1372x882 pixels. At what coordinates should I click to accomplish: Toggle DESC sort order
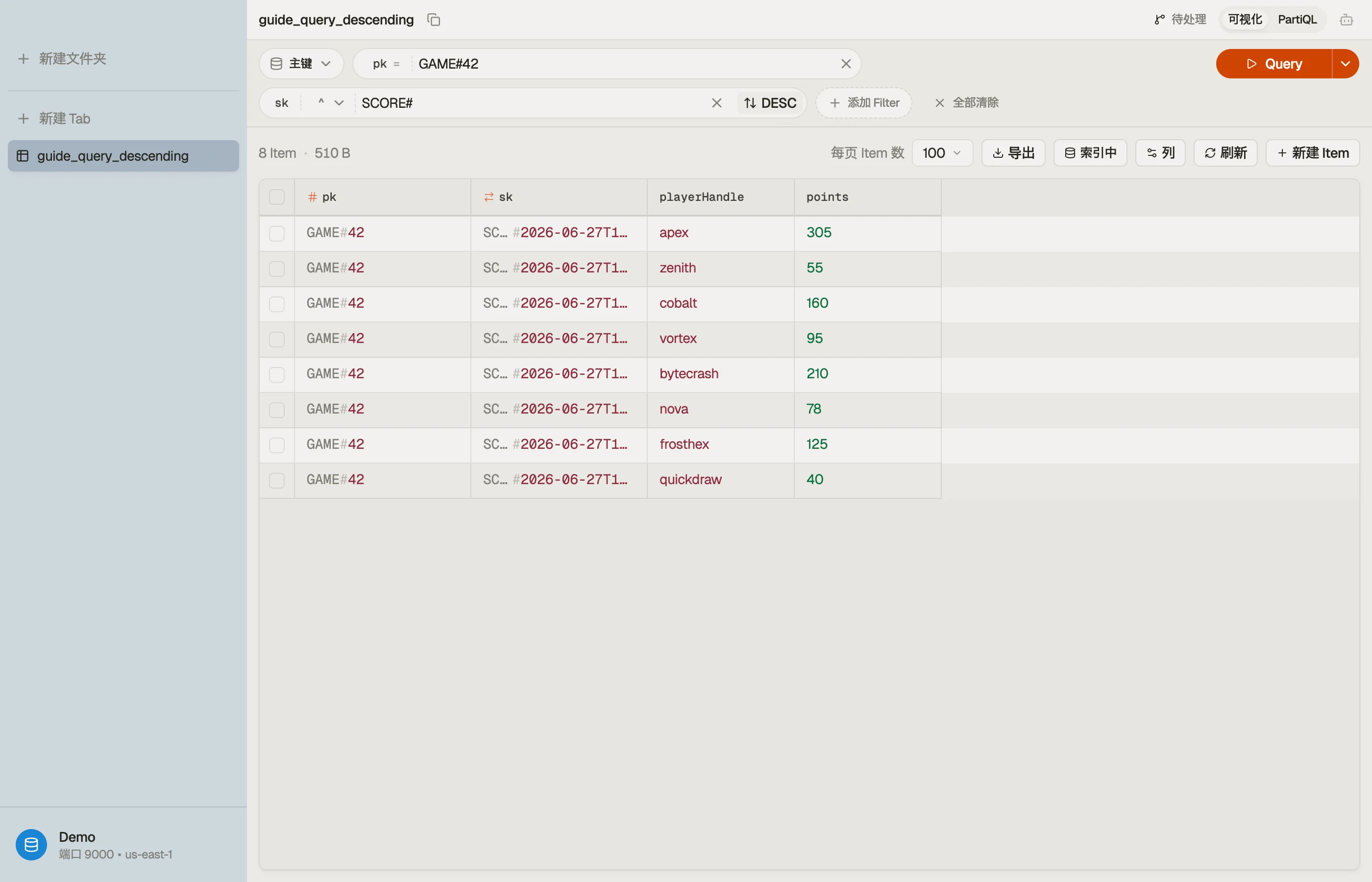pyautogui.click(x=770, y=103)
